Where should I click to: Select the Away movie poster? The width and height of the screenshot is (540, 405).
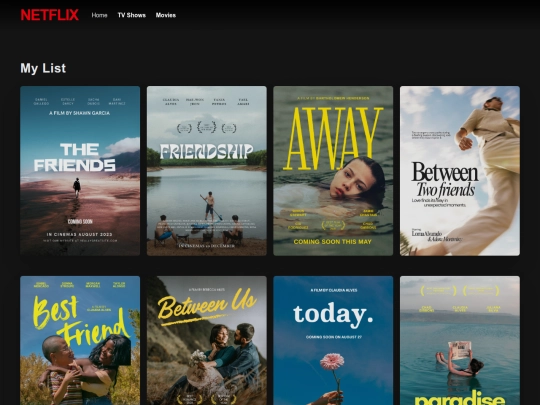[333, 171]
